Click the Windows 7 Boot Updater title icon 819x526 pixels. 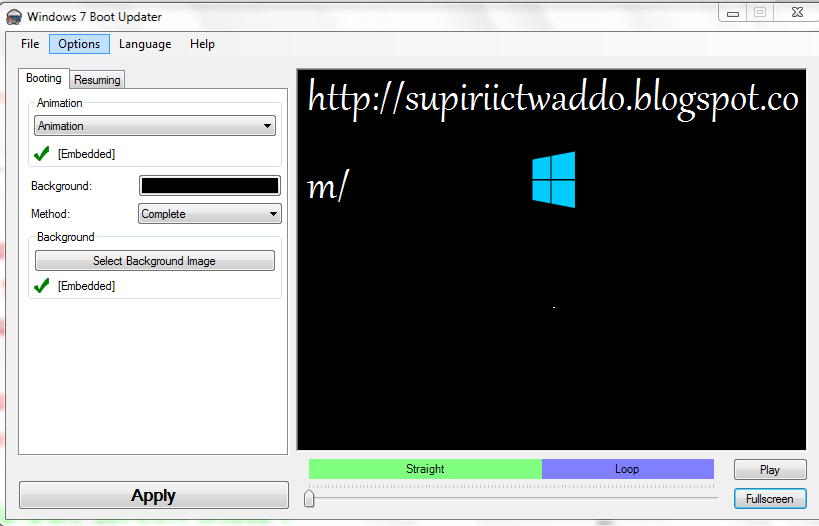click(x=14, y=17)
